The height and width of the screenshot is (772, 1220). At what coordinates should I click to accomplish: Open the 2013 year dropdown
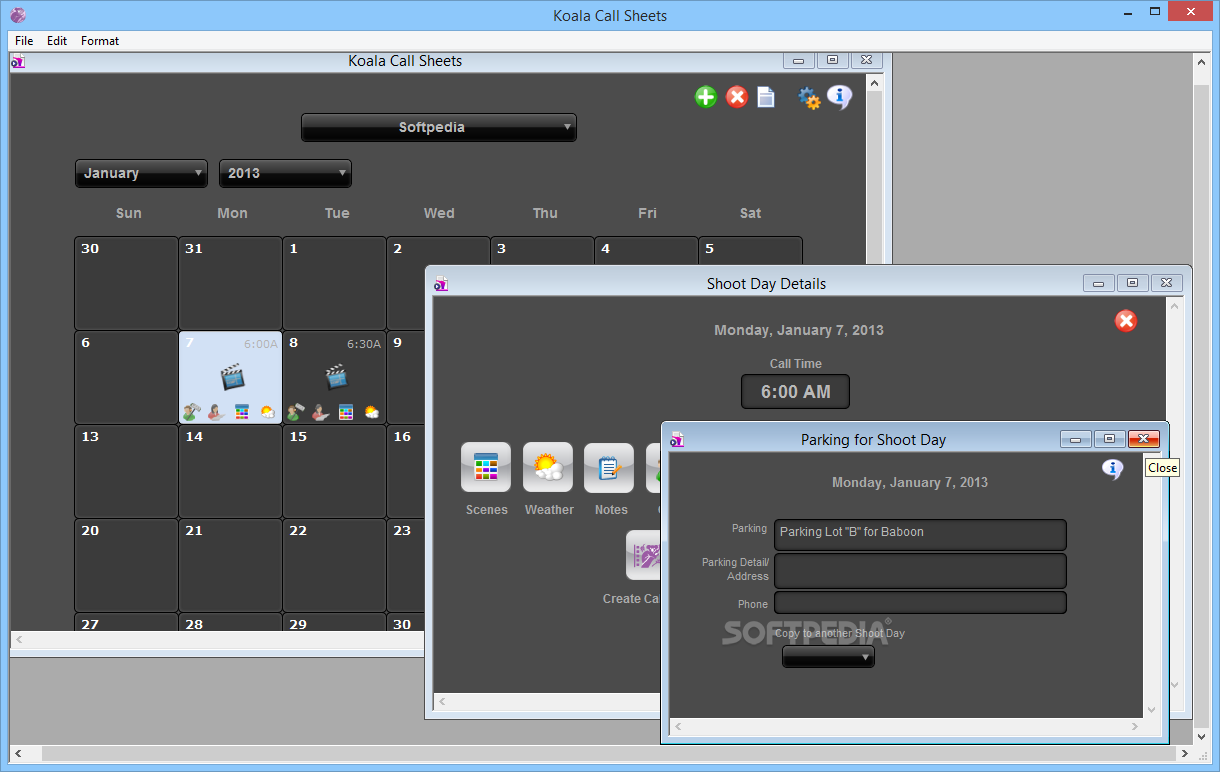coord(285,173)
